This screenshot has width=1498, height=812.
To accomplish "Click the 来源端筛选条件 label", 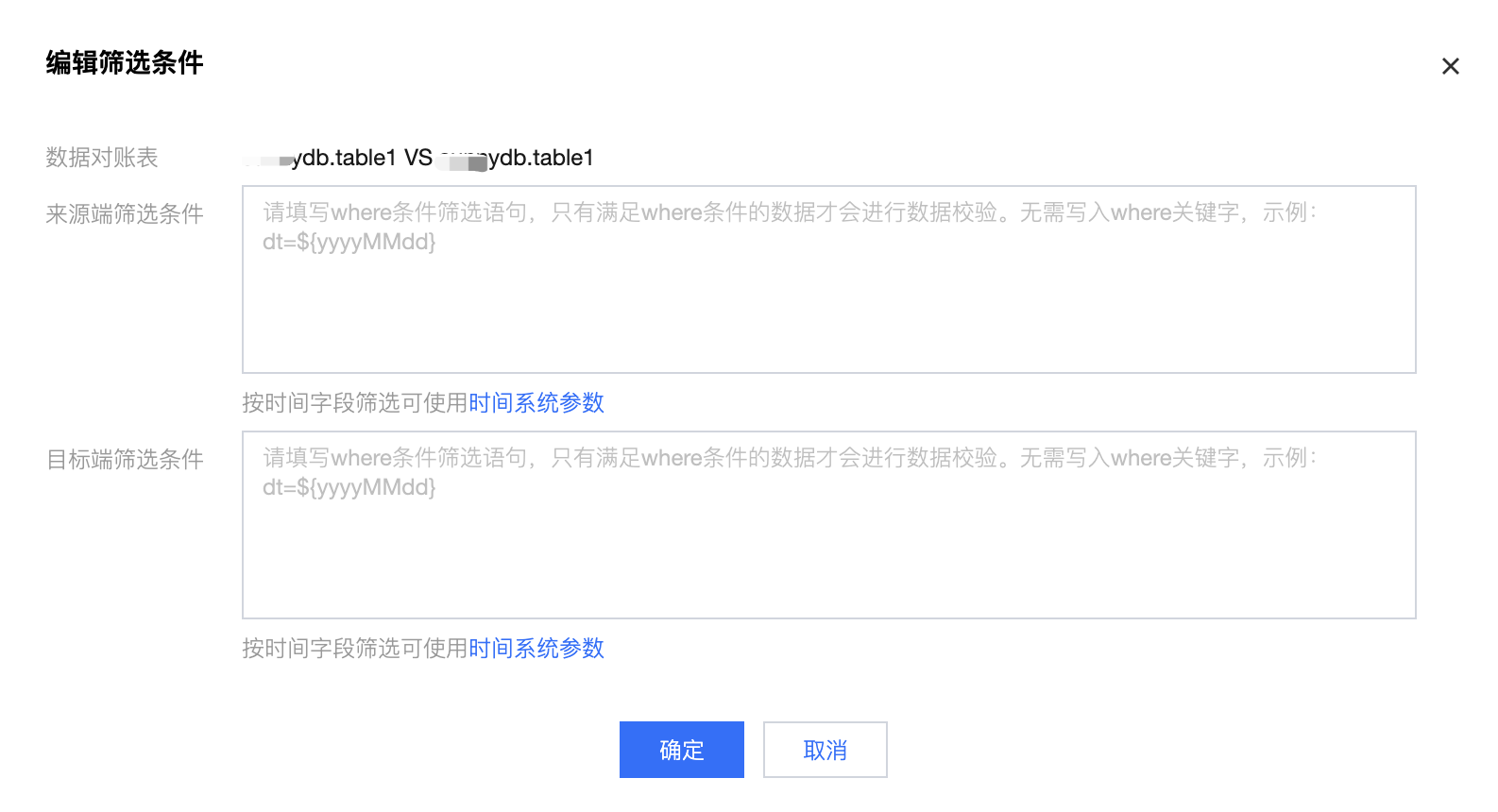I will pos(125,214).
